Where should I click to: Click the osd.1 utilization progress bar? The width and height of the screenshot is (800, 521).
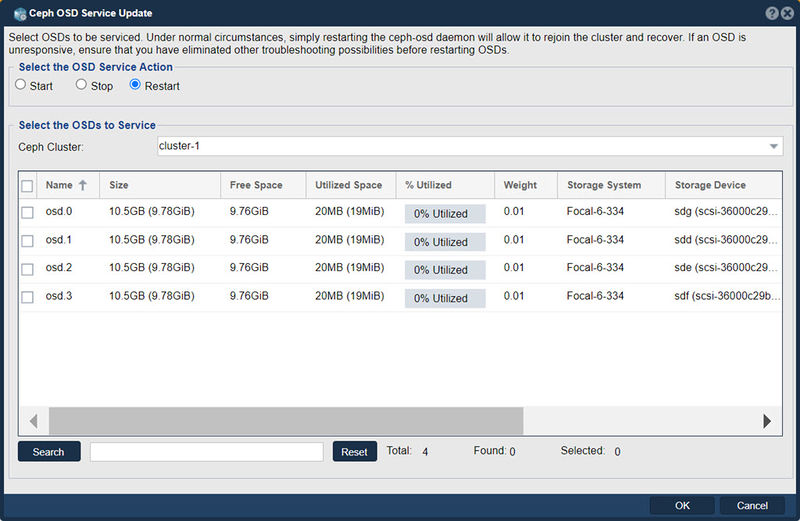coord(445,242)
